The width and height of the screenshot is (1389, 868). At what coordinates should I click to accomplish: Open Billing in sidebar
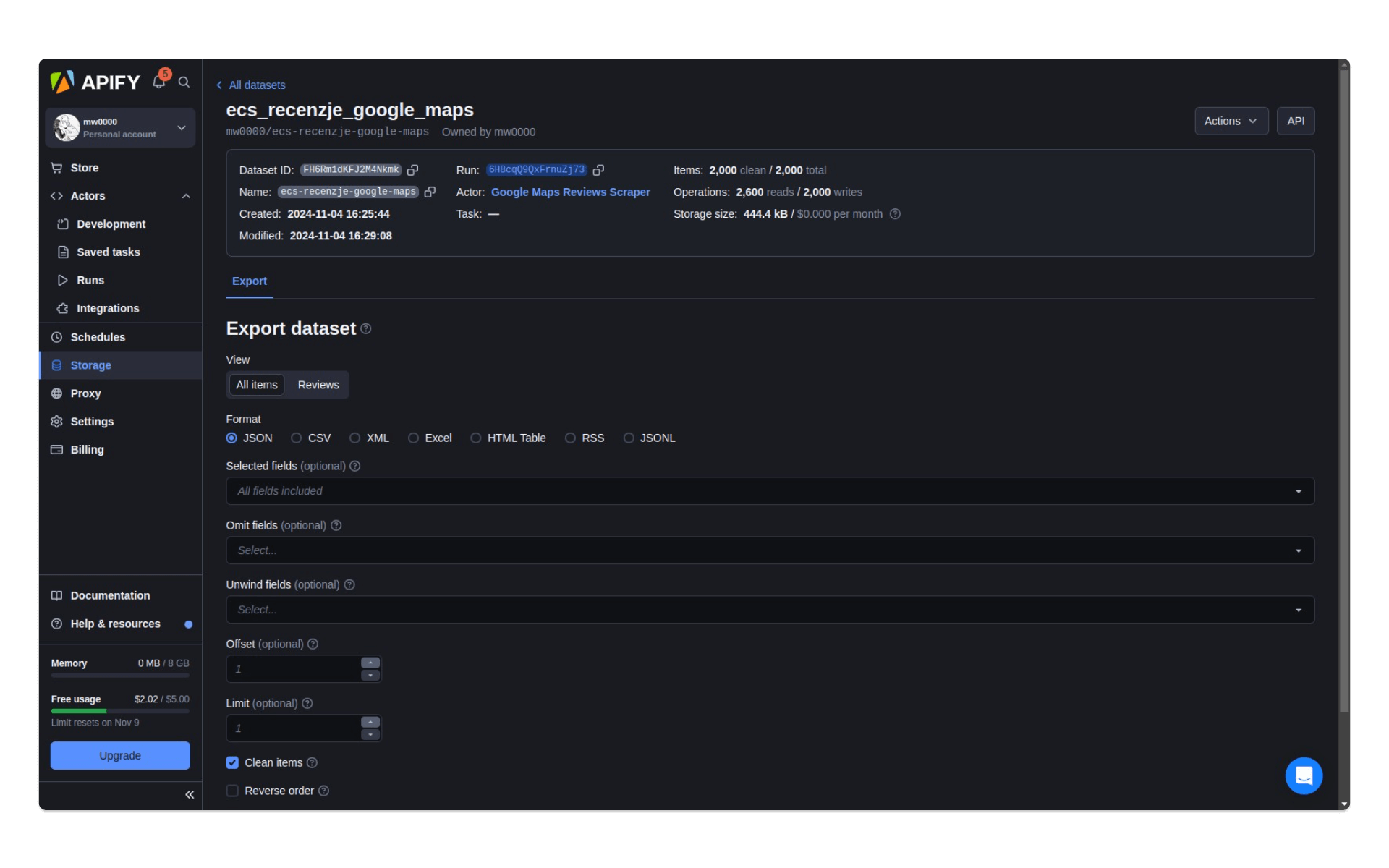pos(120,450)
